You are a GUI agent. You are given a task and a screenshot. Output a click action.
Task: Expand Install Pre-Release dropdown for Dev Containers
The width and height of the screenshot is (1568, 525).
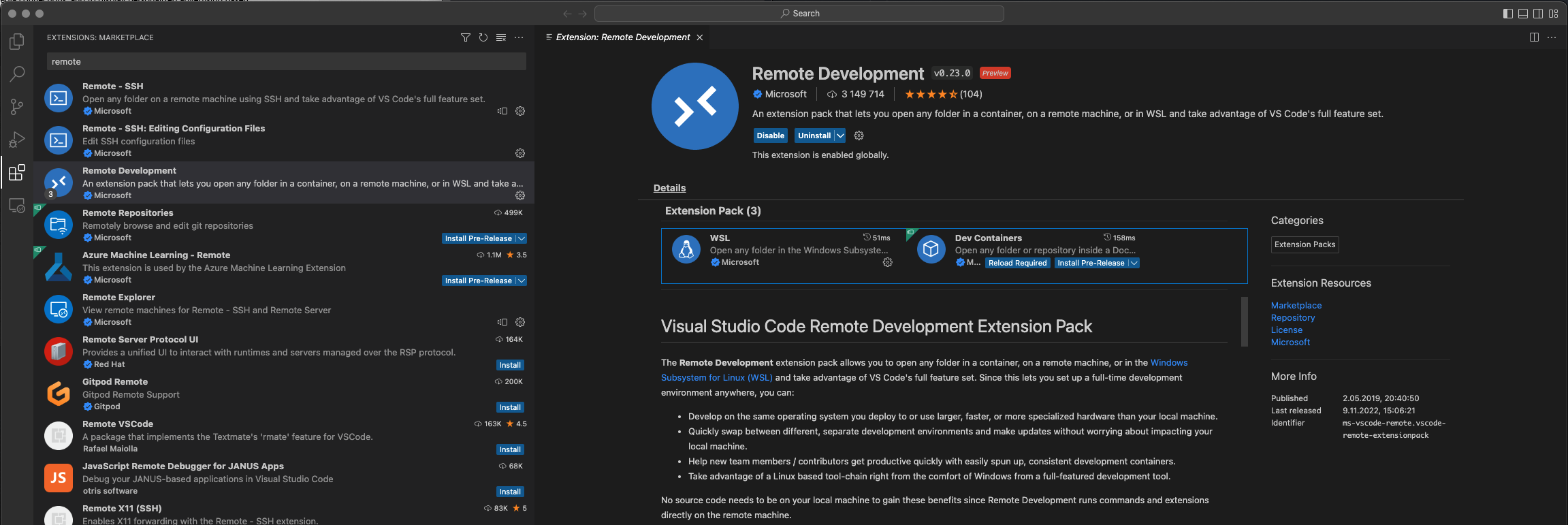coord(1134,263)
